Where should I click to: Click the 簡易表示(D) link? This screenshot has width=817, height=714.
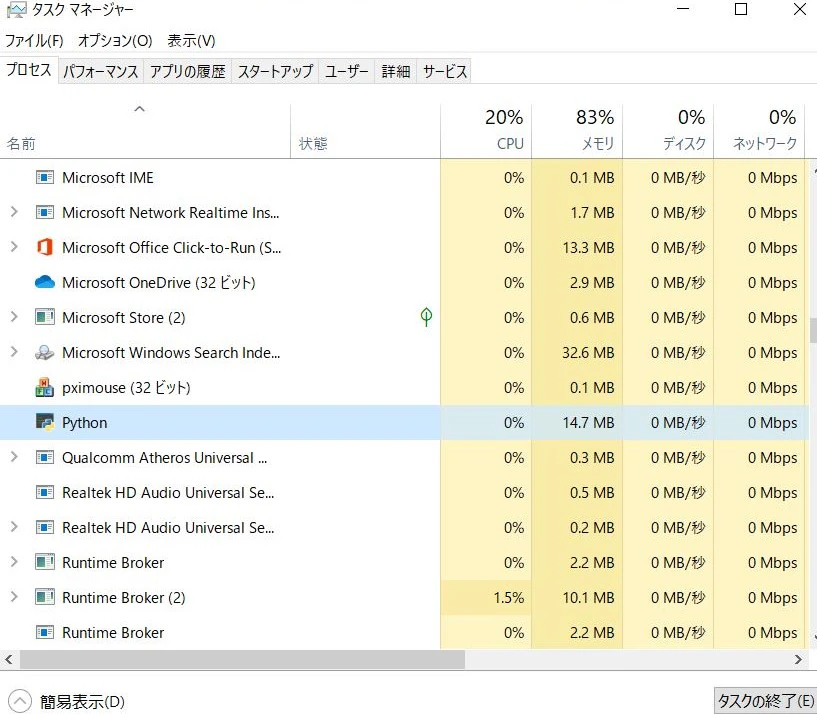[82, 701]
